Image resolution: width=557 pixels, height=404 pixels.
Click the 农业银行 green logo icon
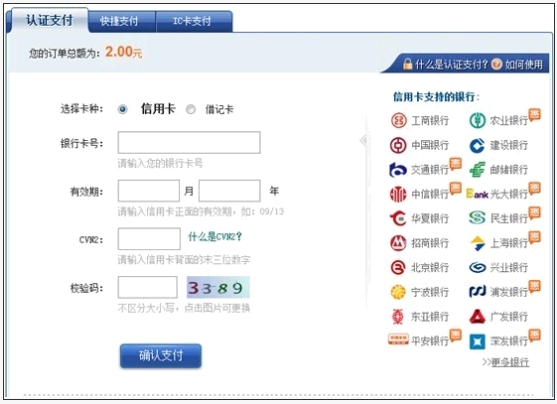477,120
